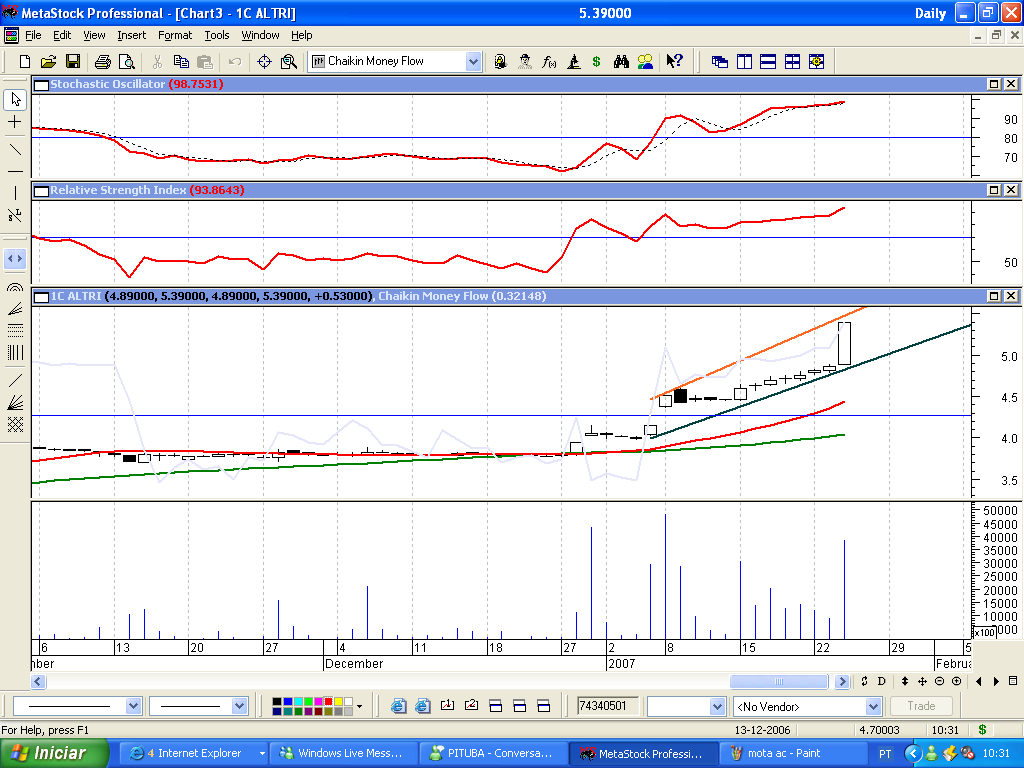
Task: Select the horizontal line drawing tool
Action: click(x=15, y=172)
